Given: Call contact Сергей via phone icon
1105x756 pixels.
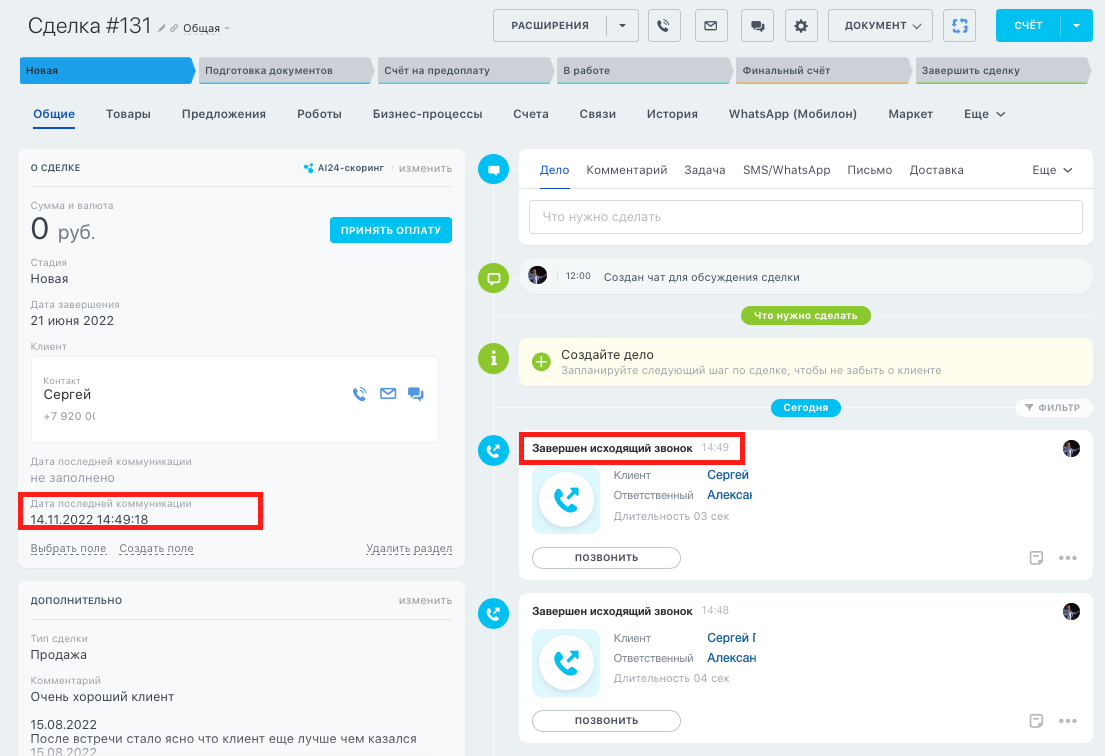Looking at the screenshot, I should tap(359, 394).
